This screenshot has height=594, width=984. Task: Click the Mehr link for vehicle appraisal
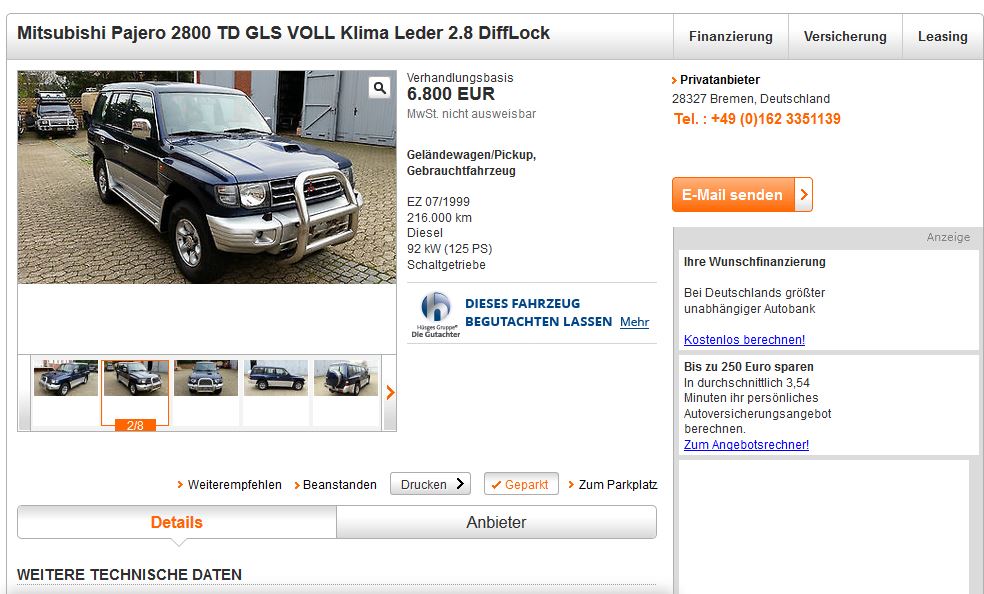634,322
